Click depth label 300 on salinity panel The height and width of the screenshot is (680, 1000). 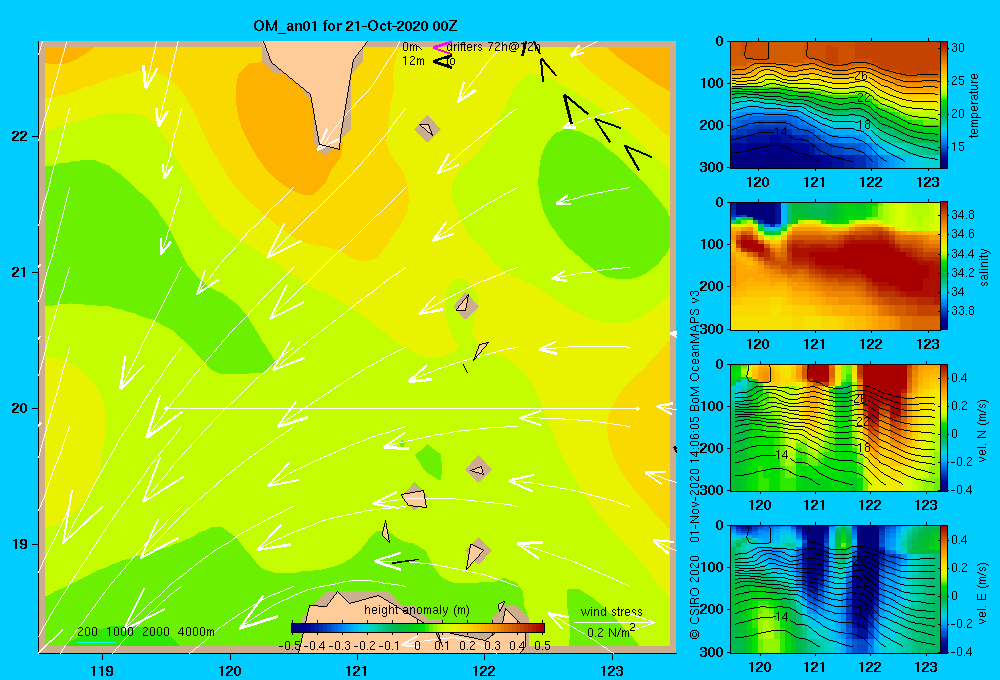(x=713, y=329)
